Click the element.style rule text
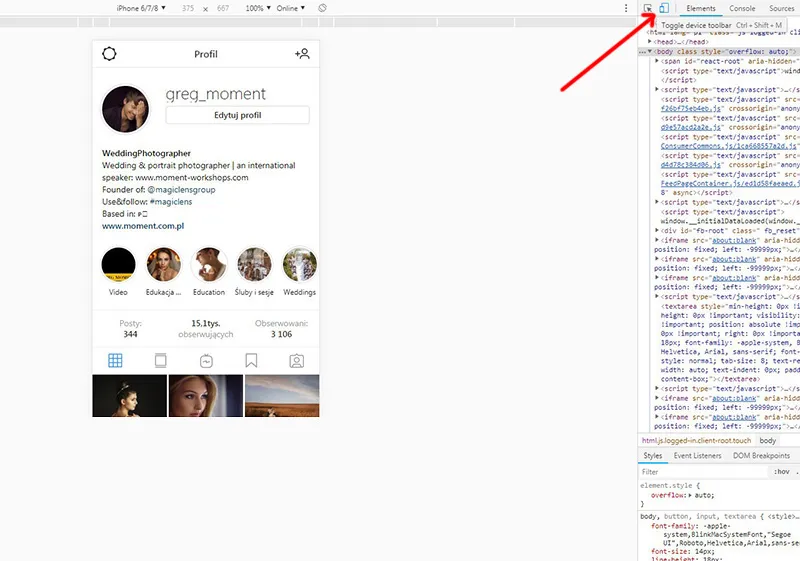 tap(669, 486)
